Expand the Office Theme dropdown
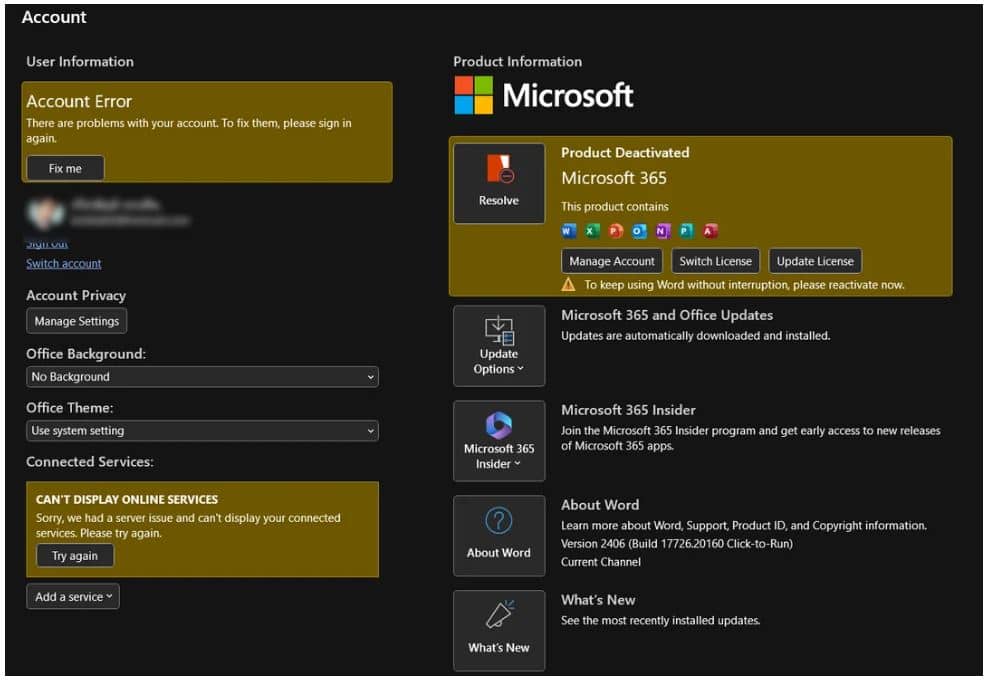The image size is (993, 681). pos(203,433)
